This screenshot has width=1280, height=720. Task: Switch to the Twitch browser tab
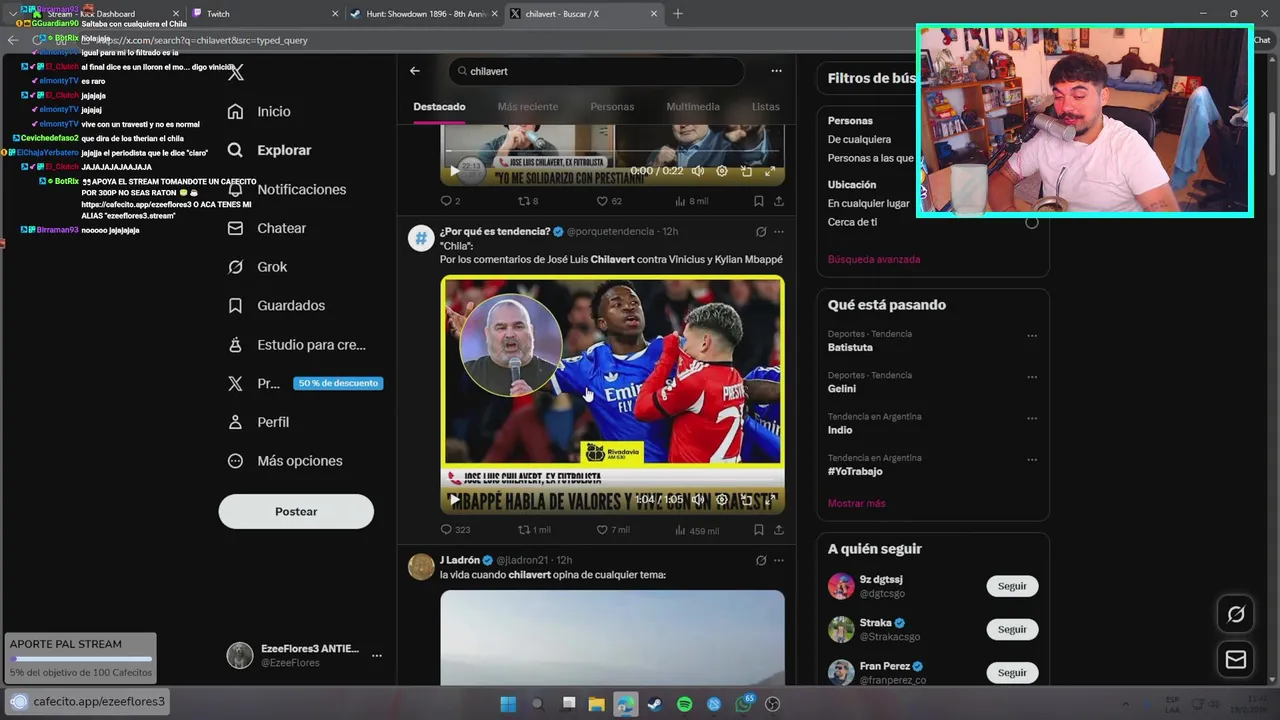(263, 14)
